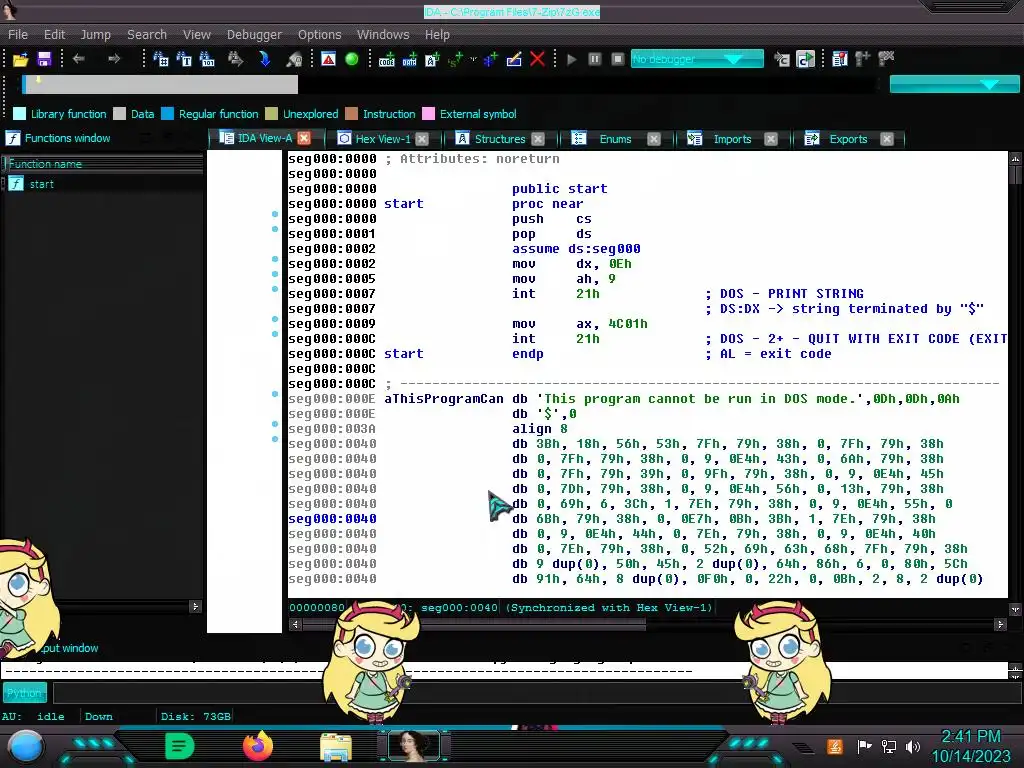Image resolution: width=1024 pixels, height=768 pixels.
Task: Click the 'public start' line
Action: [x=560, y=189]
